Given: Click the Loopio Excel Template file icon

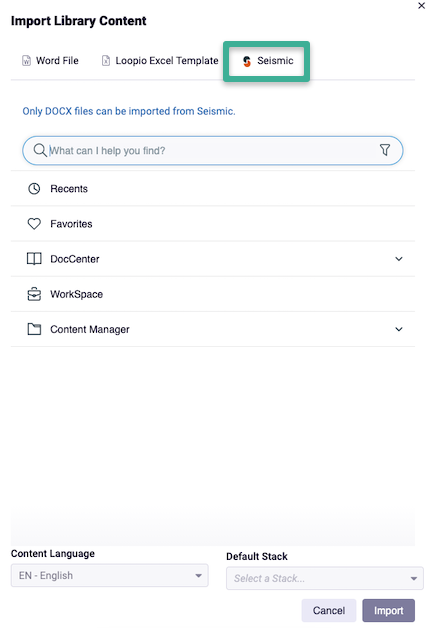Looking at the screenshot, I should pyautogui.click(x=106, y=60).
